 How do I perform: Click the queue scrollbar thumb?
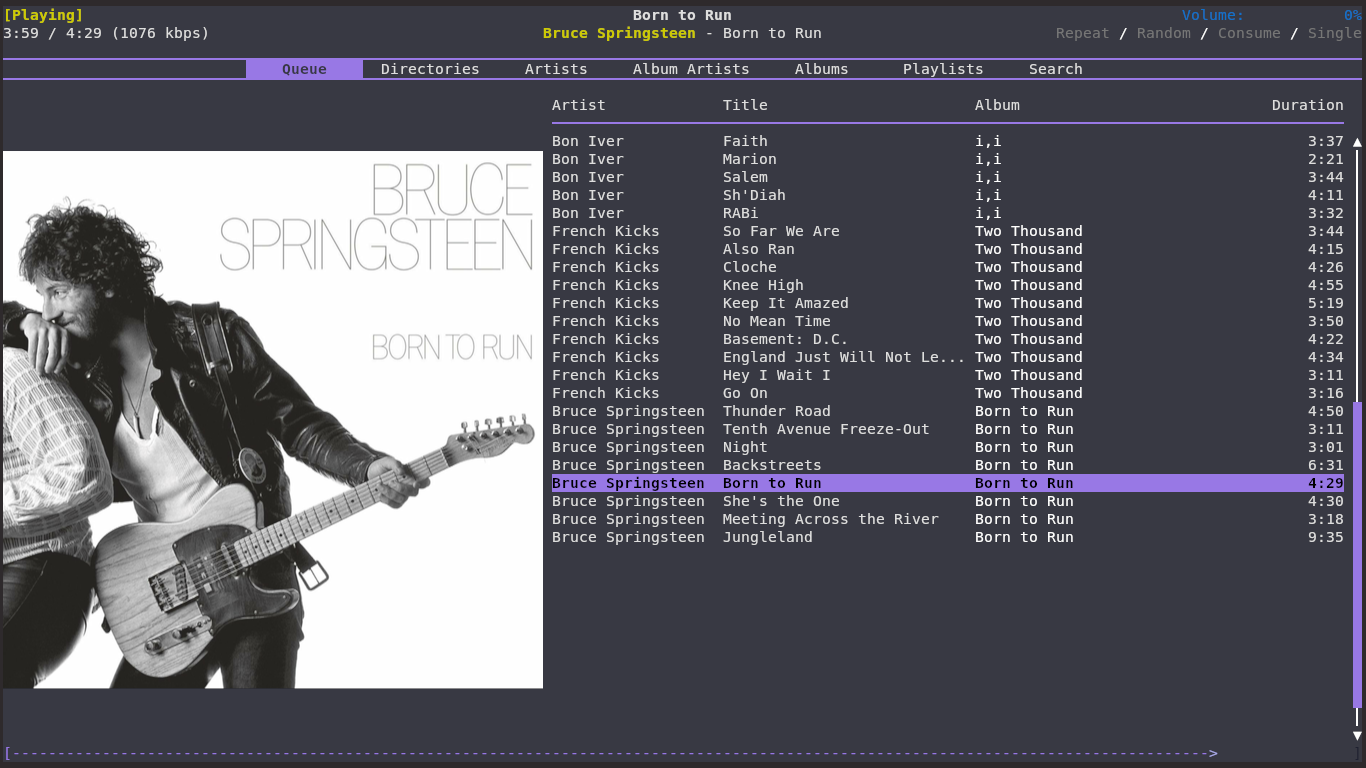1357,555
